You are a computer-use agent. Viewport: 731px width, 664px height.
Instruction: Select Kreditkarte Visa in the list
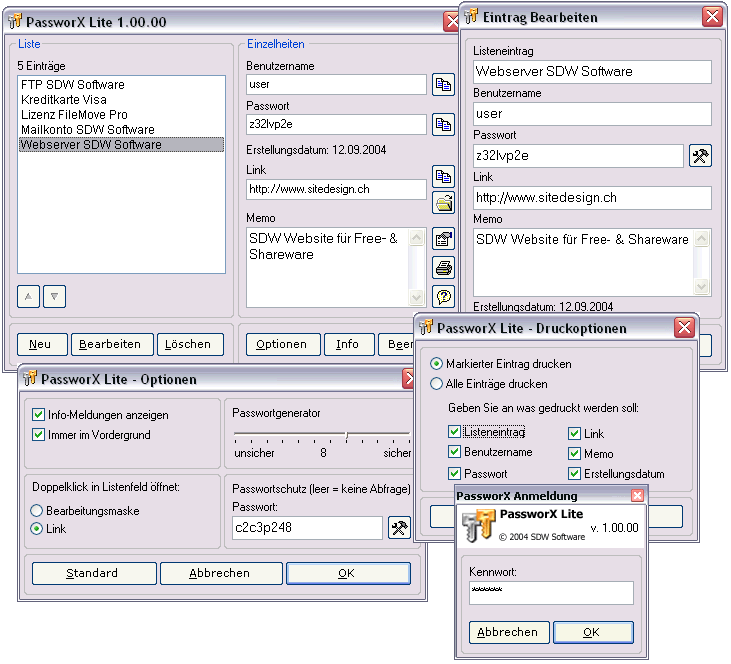[x=64, y=100]
